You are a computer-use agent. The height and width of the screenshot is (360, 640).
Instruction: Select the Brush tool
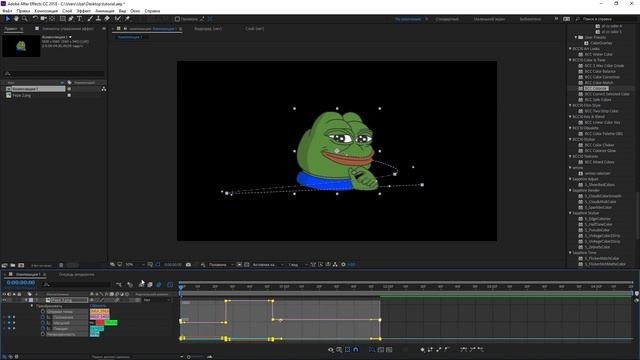pyautogui.click(x=90, y=19)
